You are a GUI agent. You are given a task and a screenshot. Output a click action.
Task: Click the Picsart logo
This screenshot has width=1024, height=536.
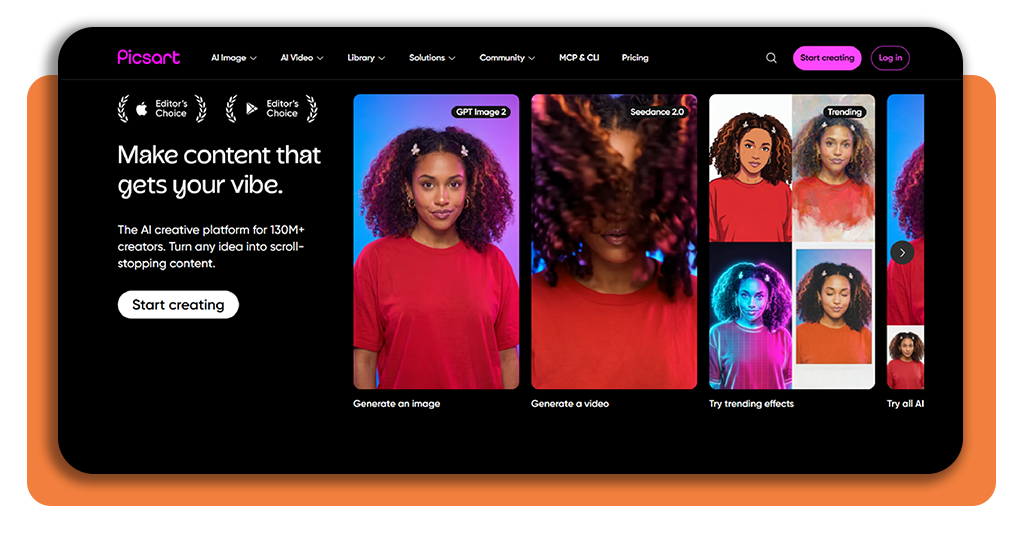148,57
